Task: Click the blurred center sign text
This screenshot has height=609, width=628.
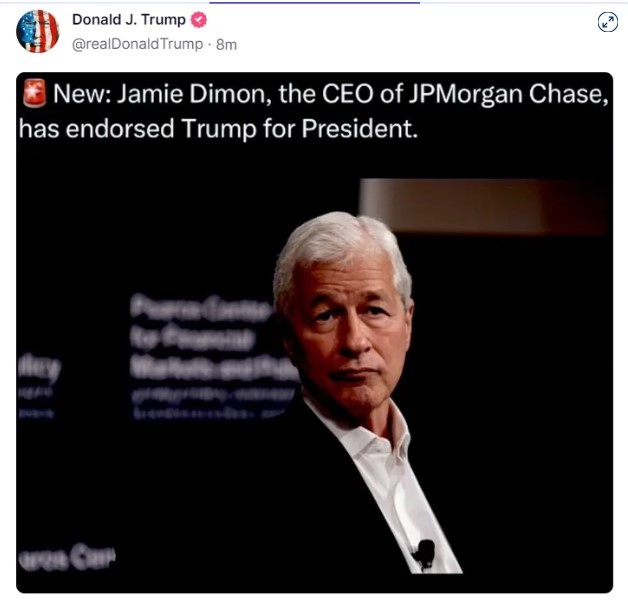Action: 212,356
